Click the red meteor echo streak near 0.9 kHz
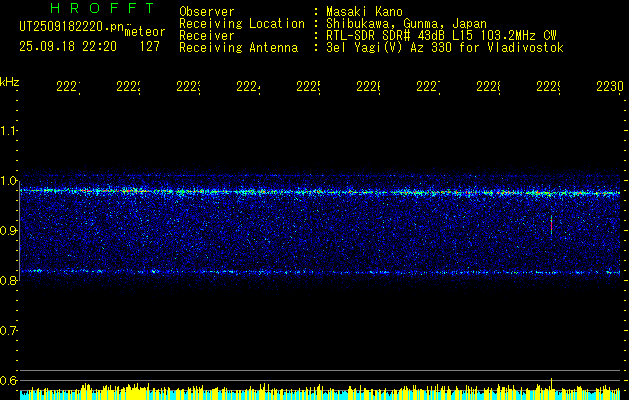 pos(552,225)
